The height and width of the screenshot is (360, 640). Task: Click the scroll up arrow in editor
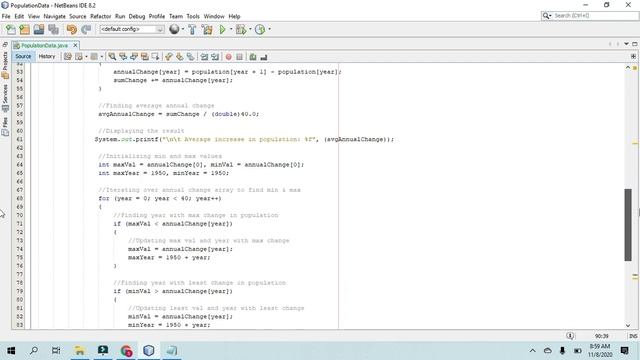[628, 67]
